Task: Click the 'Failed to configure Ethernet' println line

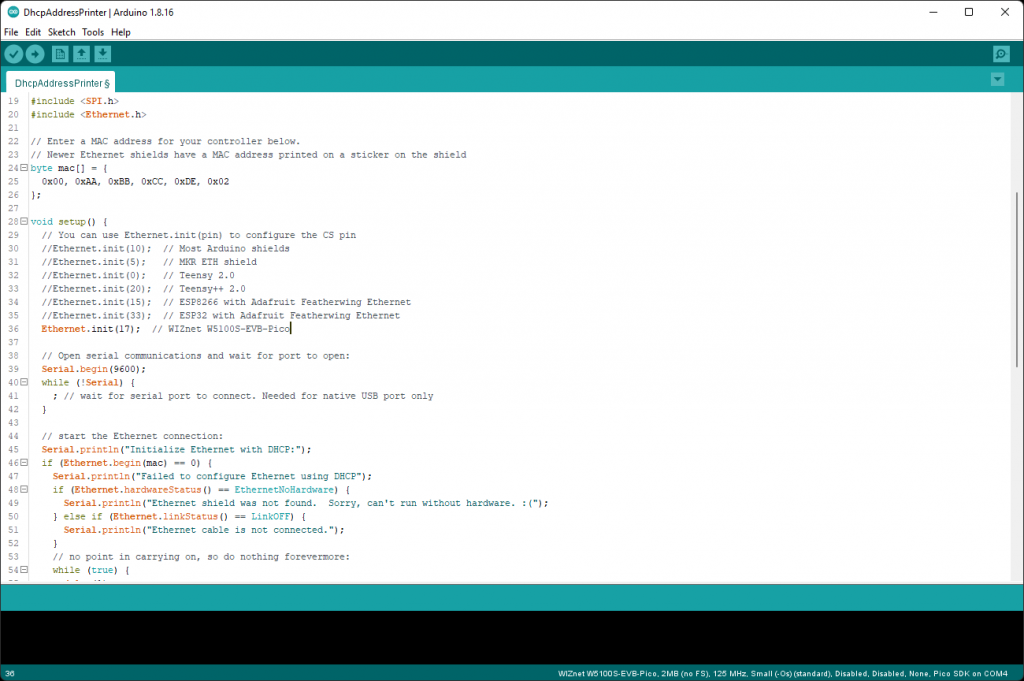Action: 212,476
